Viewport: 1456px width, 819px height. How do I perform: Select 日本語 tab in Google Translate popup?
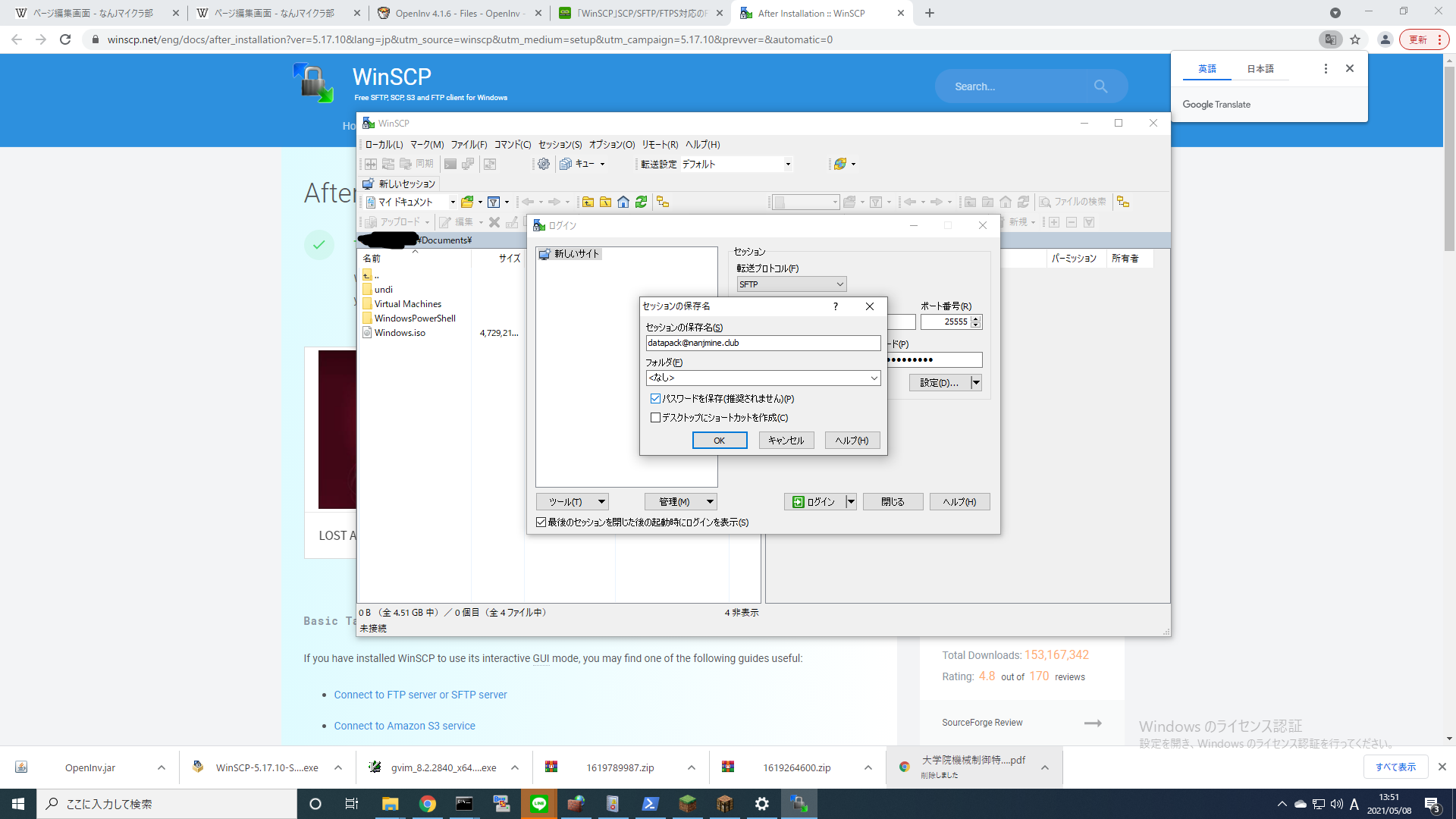coord(1260,69)
